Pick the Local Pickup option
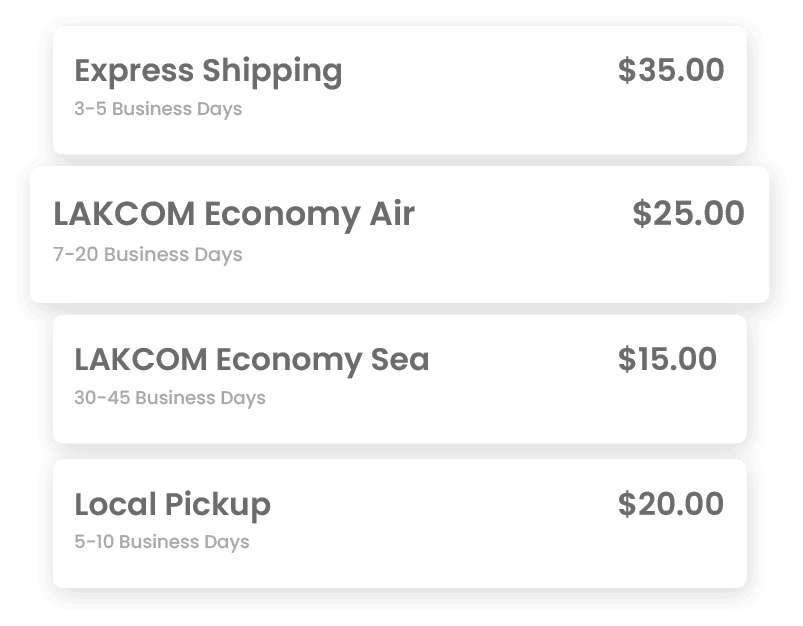This screenshot has width=803, height=626. (399, 524)
